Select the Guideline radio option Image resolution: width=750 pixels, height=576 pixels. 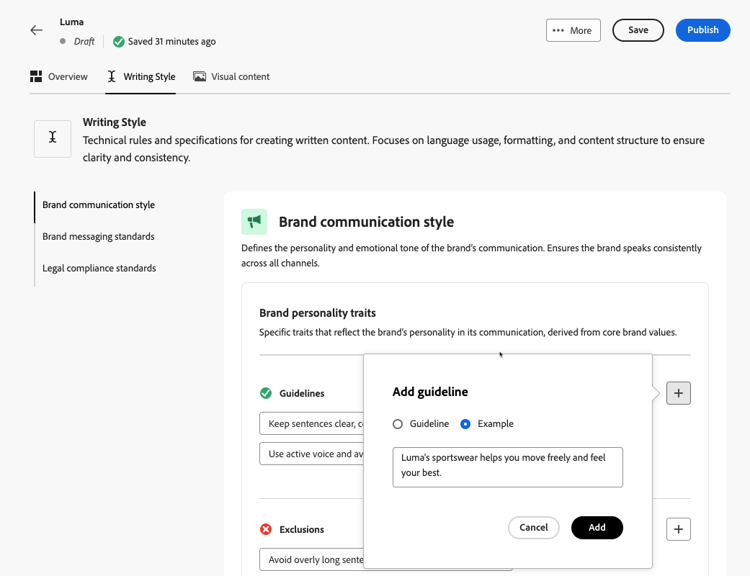[398, 424]
